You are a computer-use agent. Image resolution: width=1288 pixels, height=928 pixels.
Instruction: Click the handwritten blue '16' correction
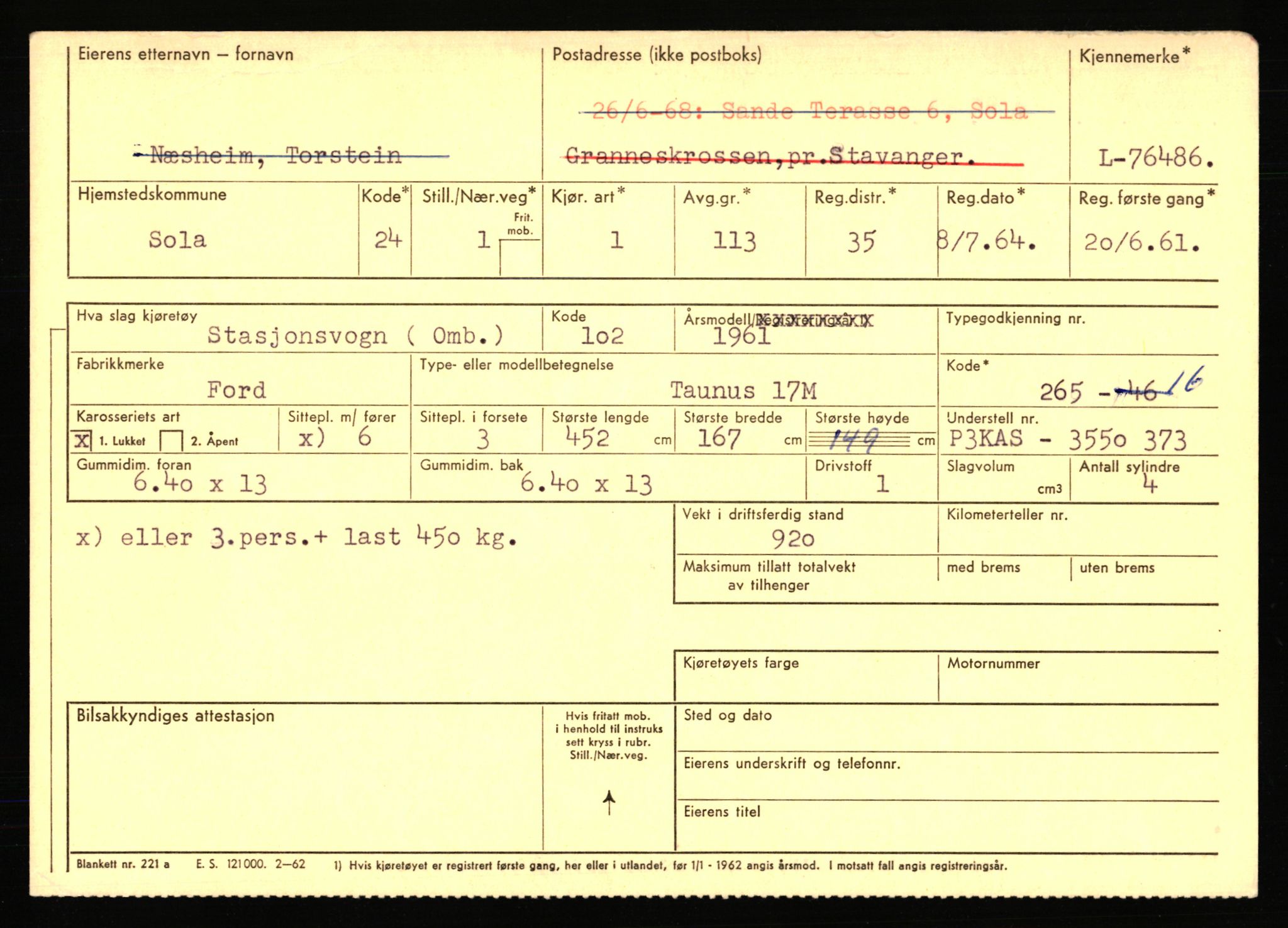click(x=1187, y=381)
